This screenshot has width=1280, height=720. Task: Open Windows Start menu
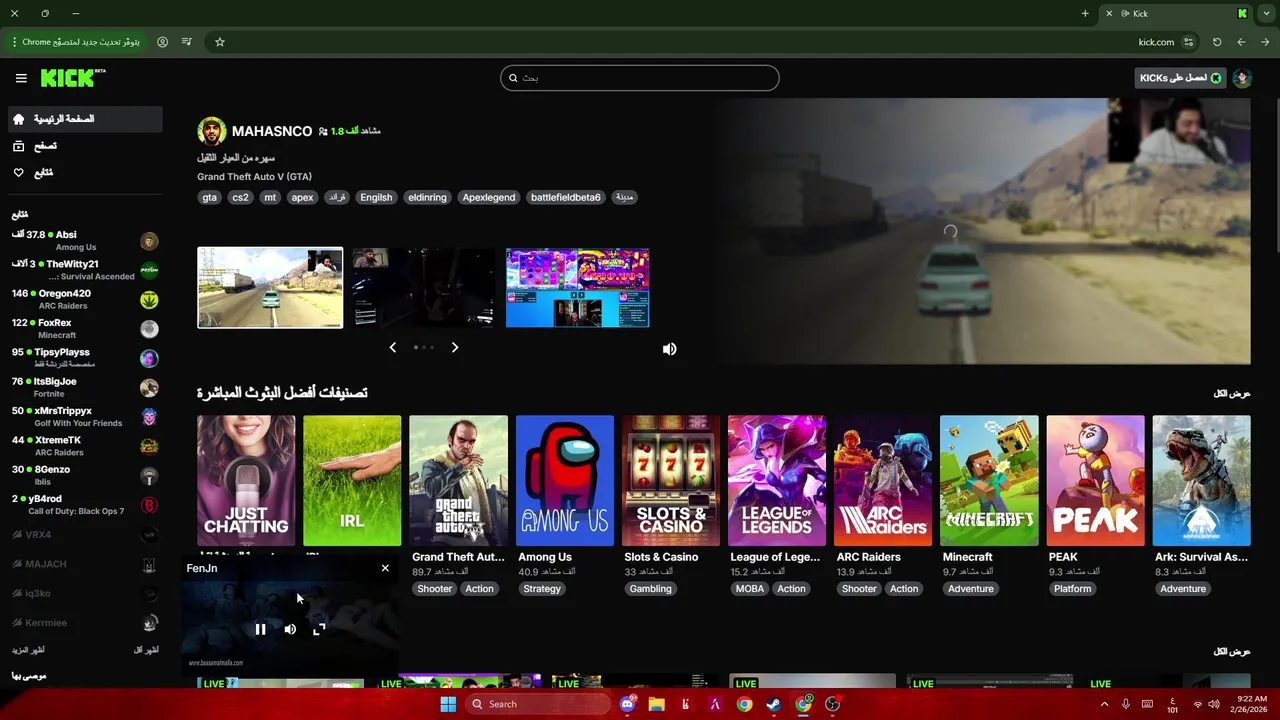[448, 704]
